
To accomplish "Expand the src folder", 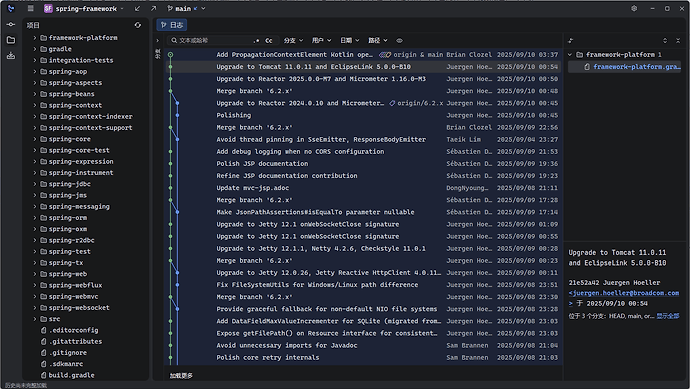I will (34, 319).
